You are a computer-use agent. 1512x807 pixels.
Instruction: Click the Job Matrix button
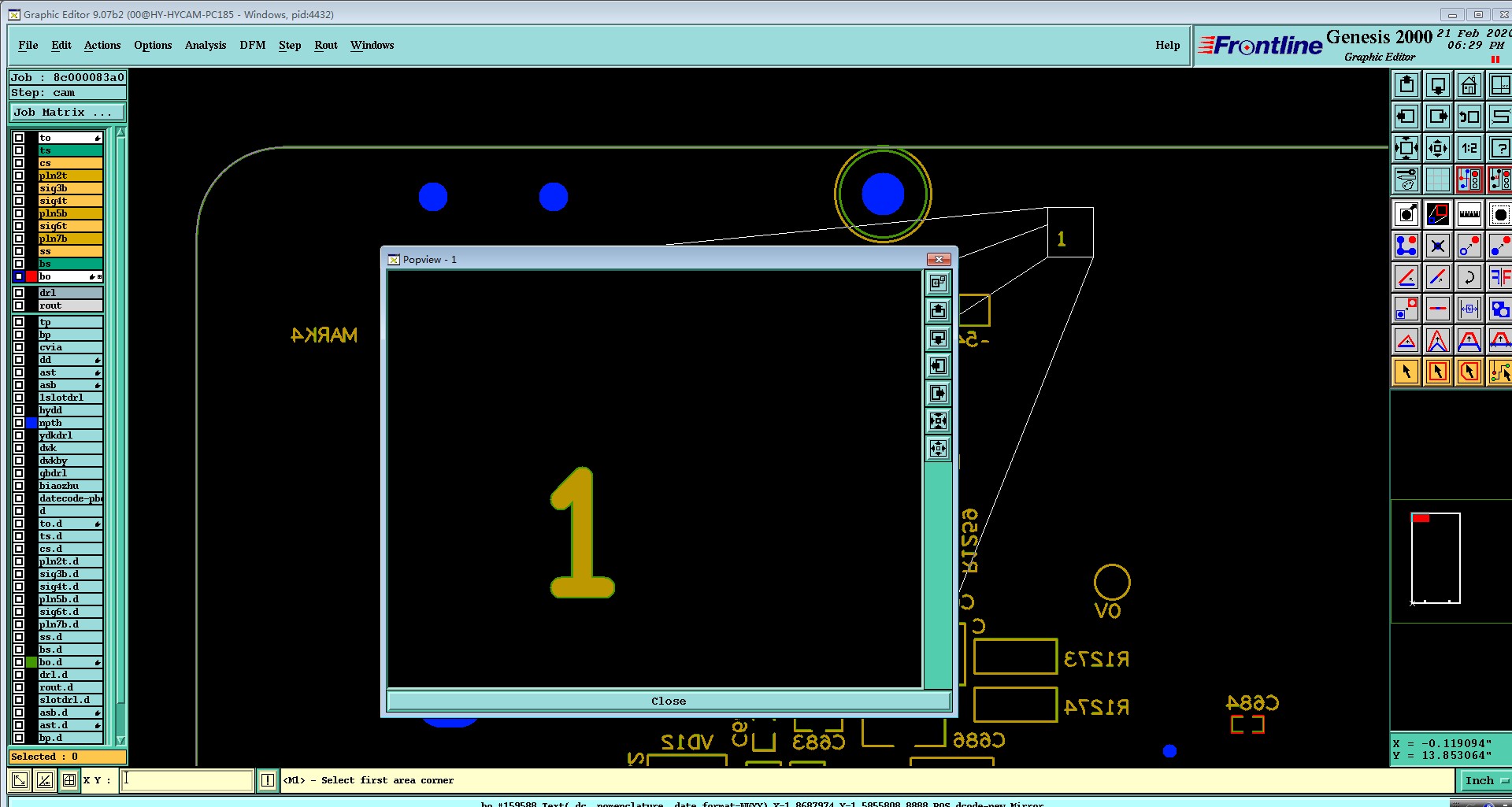coord(68,113)
